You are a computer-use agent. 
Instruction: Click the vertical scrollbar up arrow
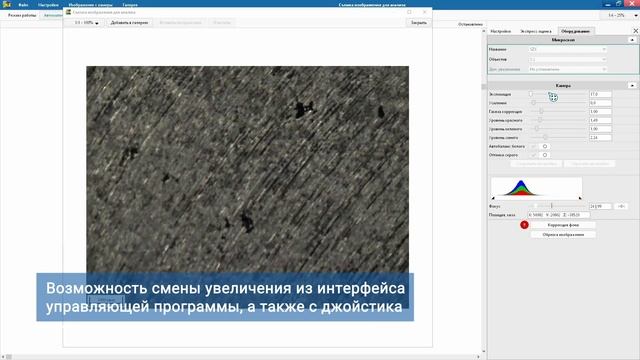point(484,31)
